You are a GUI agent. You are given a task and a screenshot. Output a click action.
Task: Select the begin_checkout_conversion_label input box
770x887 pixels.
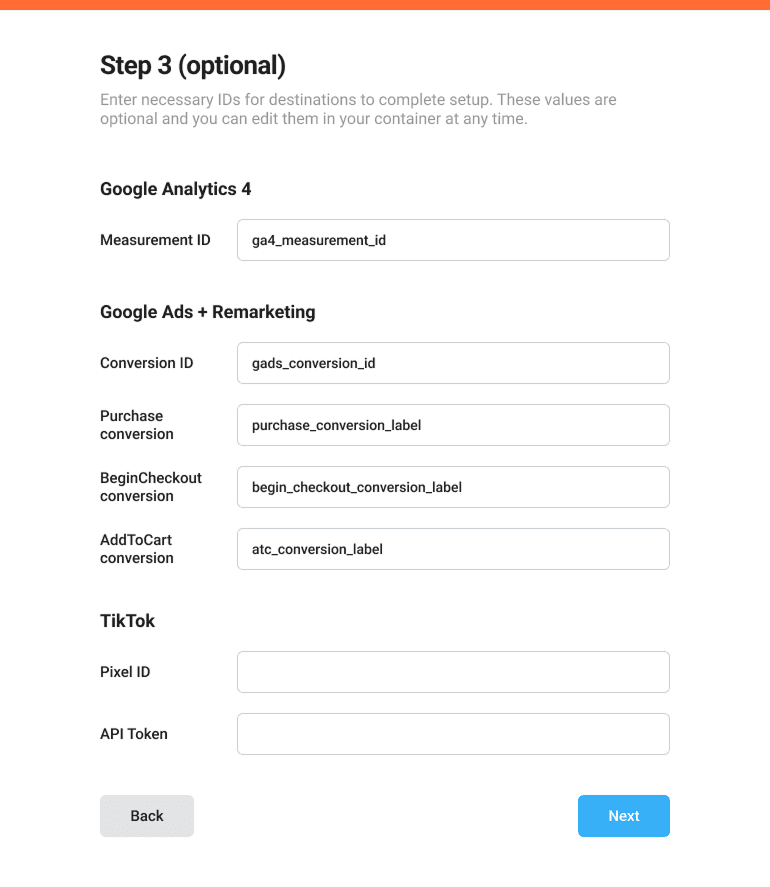(x=452, y=487)
